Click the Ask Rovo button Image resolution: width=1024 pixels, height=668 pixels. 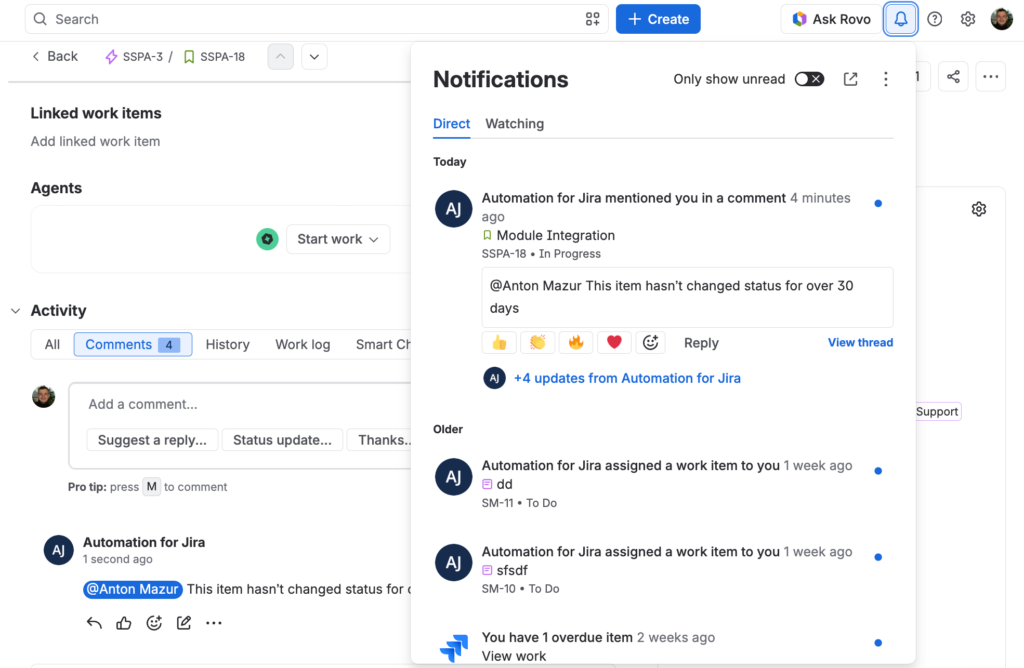click(x=831, y=19)
